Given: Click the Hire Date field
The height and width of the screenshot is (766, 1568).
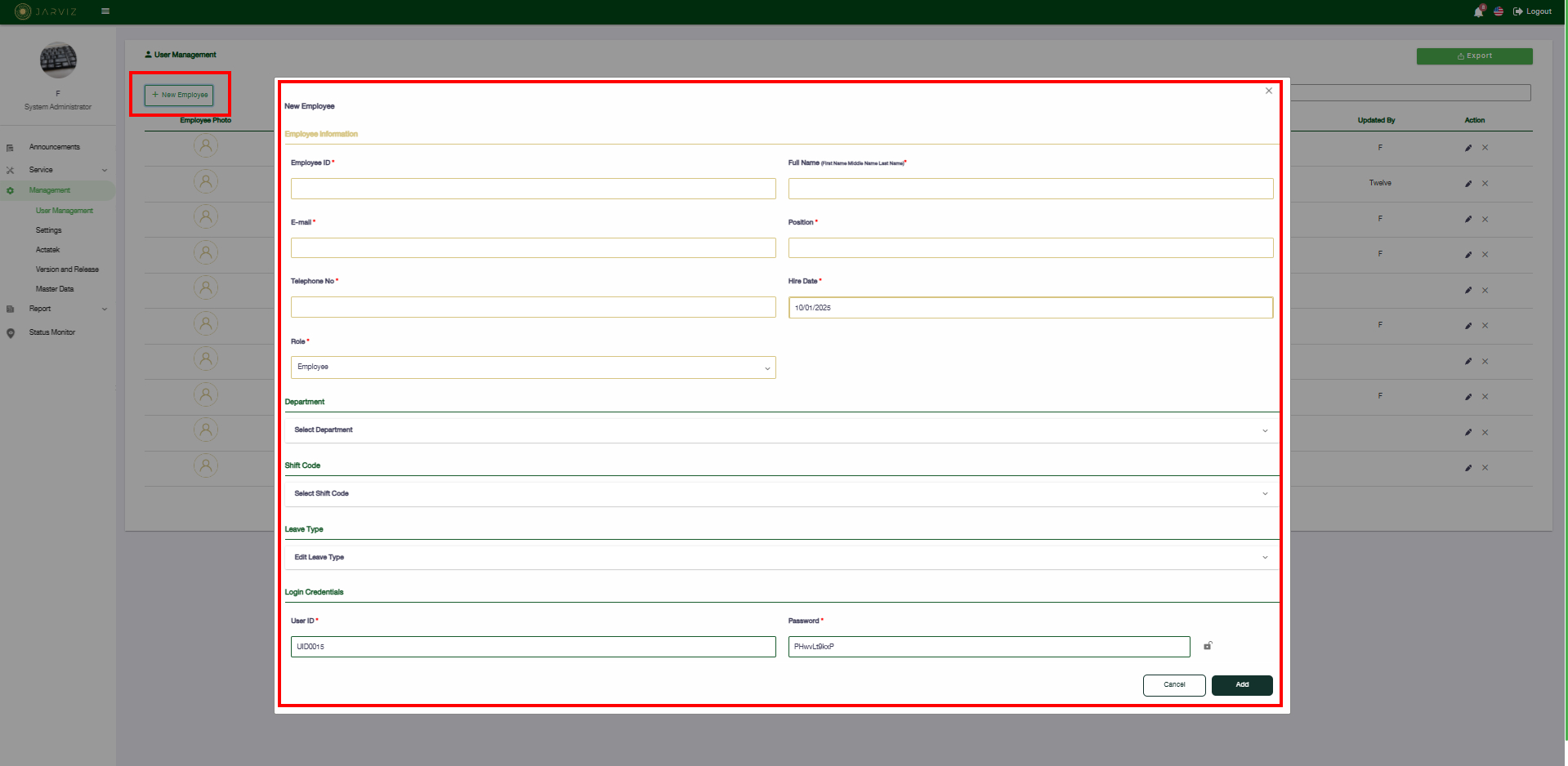Looking at the screenshot, I should (x=1030, y=308).
